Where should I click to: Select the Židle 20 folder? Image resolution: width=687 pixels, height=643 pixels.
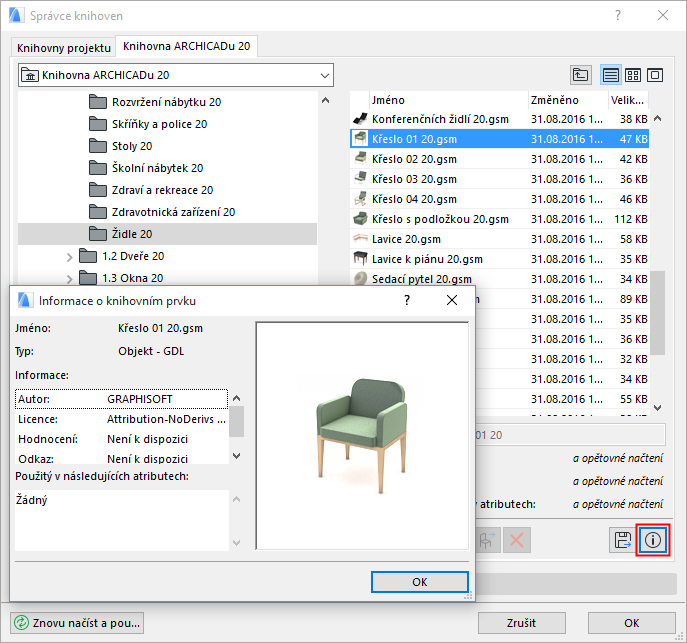167,234
